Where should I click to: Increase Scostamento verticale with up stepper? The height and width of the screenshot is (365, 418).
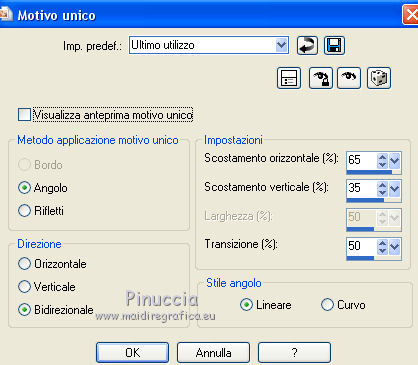(x=382, y=185)
